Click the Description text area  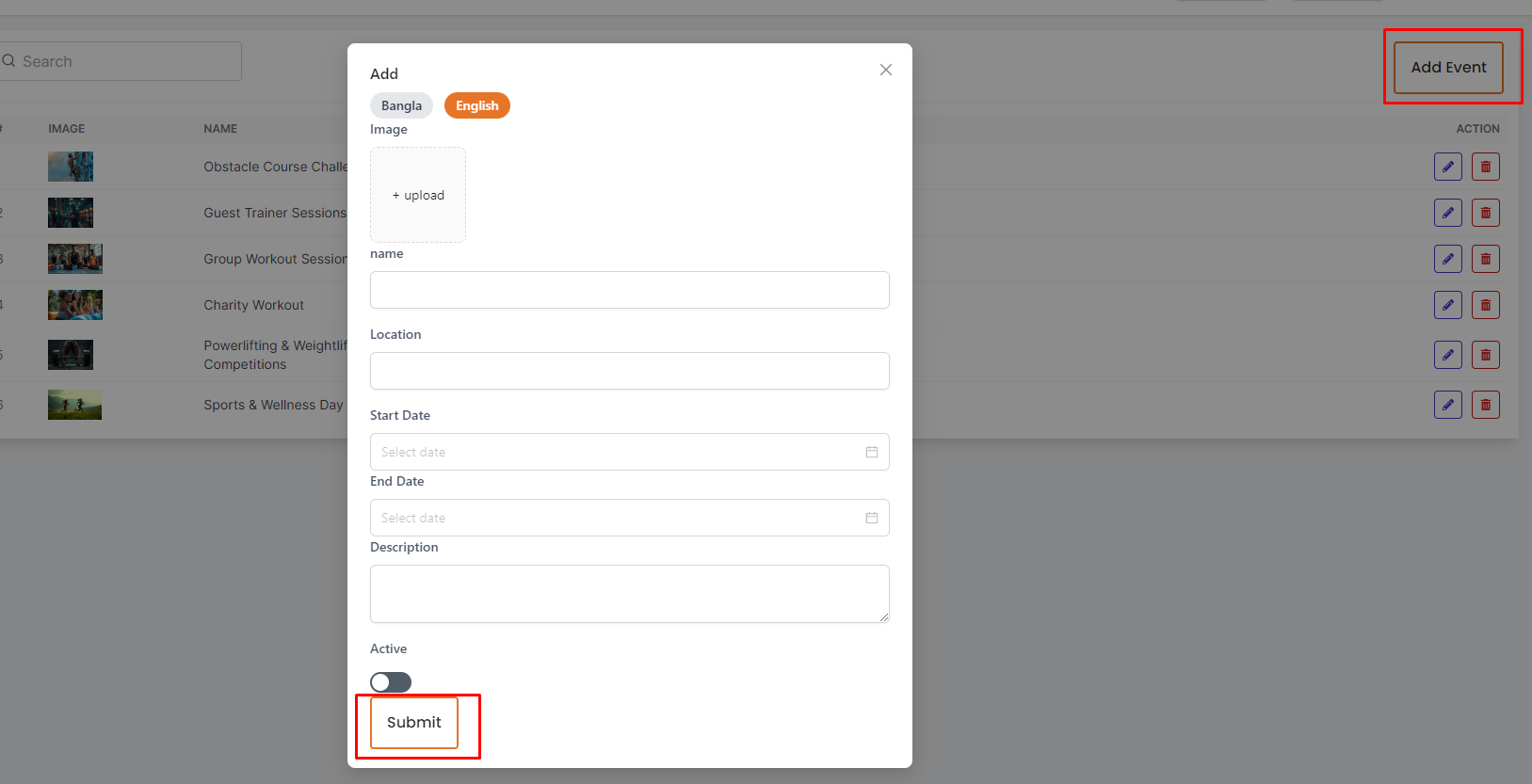click(x=629, y=593)
